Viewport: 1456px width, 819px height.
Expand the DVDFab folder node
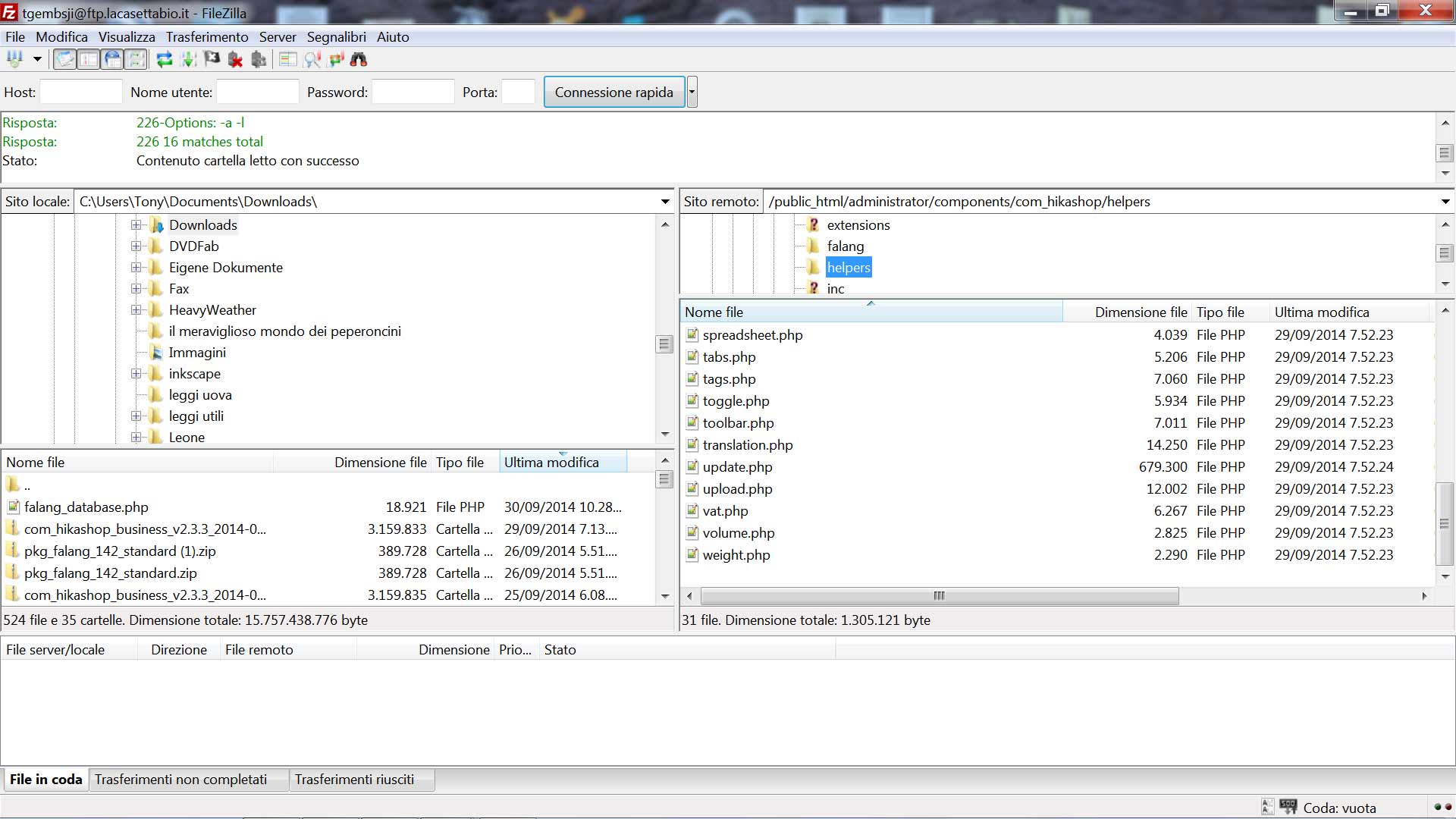coord(136,246)
